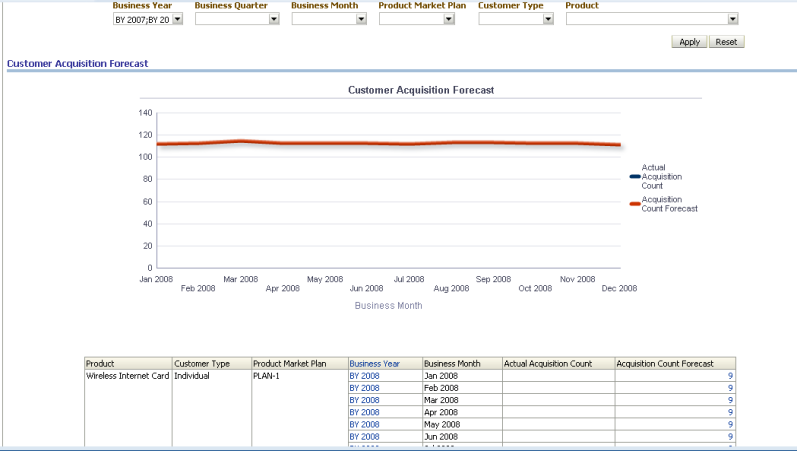
Task: Click the Reset button
Action: point(726,42)
